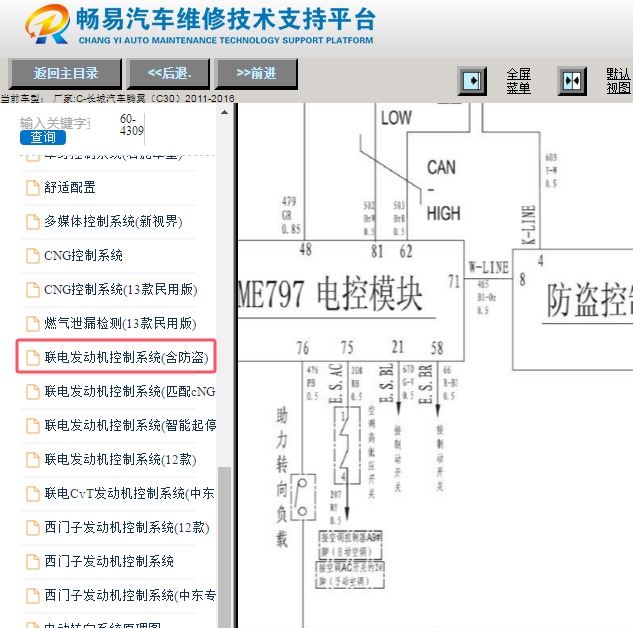Open 联电发动机控制系统(智能起停 entry

point(130,425)
